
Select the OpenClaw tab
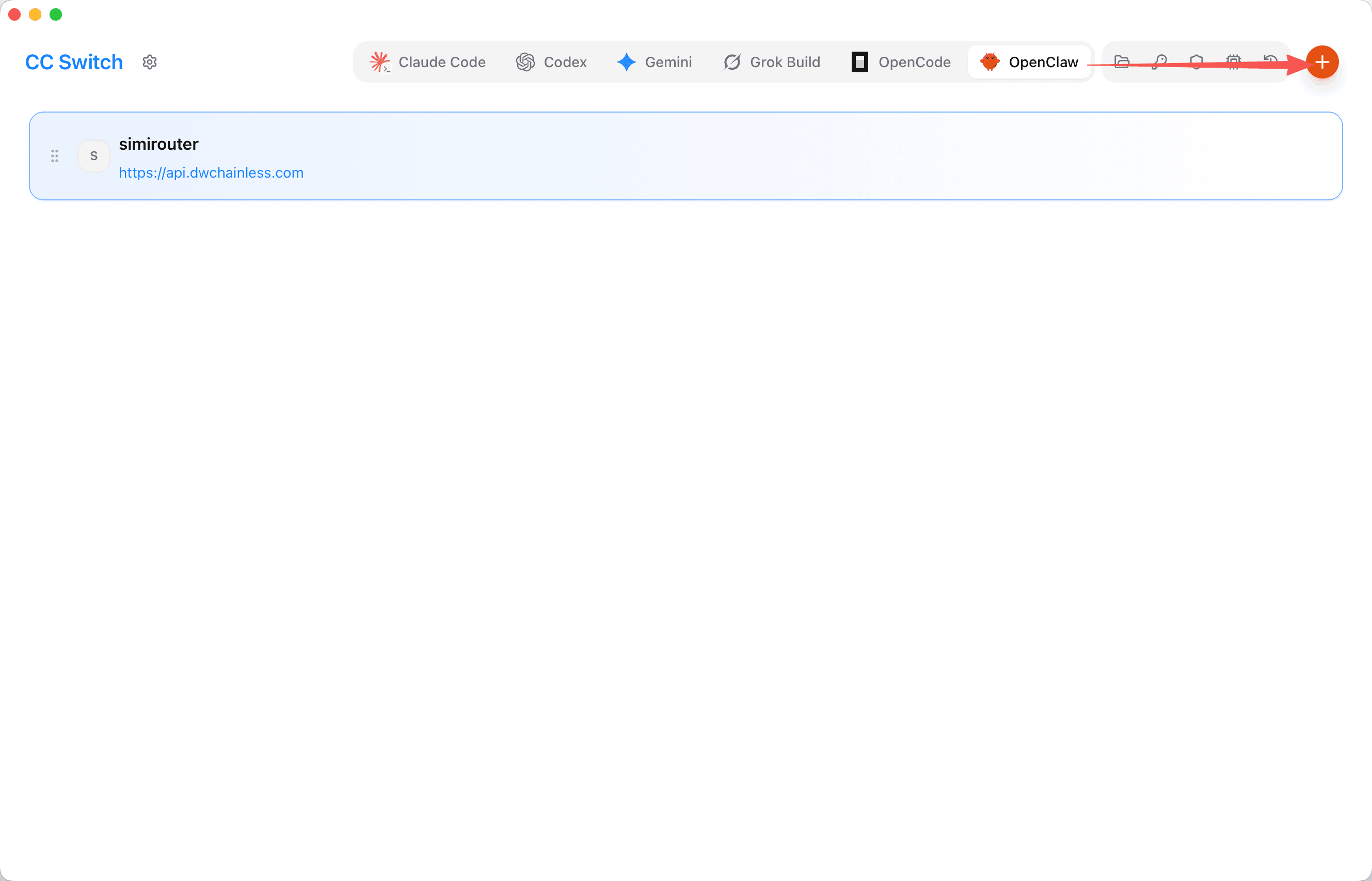[x=1029, y=62]
